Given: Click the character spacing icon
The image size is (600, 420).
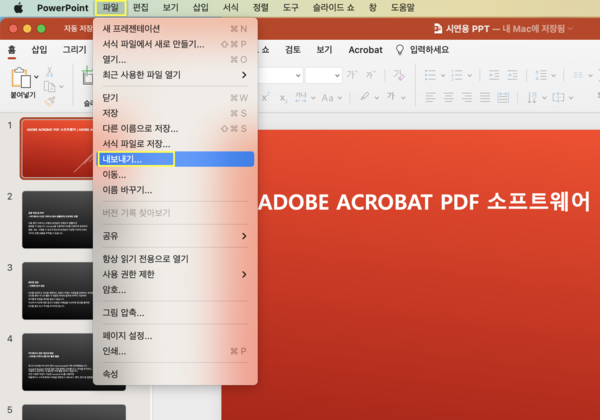Looking at the screenshot, I should pyautogui.click(x=301, y=98).
